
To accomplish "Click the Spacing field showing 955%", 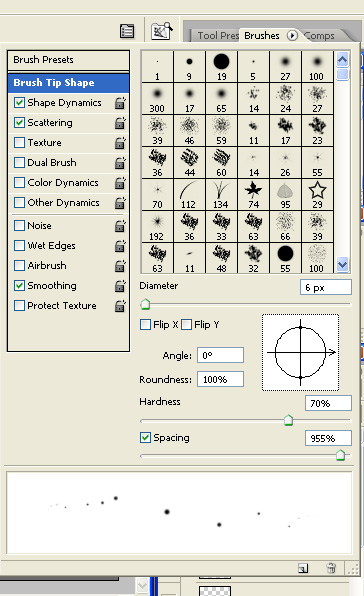I will [328, 438].
